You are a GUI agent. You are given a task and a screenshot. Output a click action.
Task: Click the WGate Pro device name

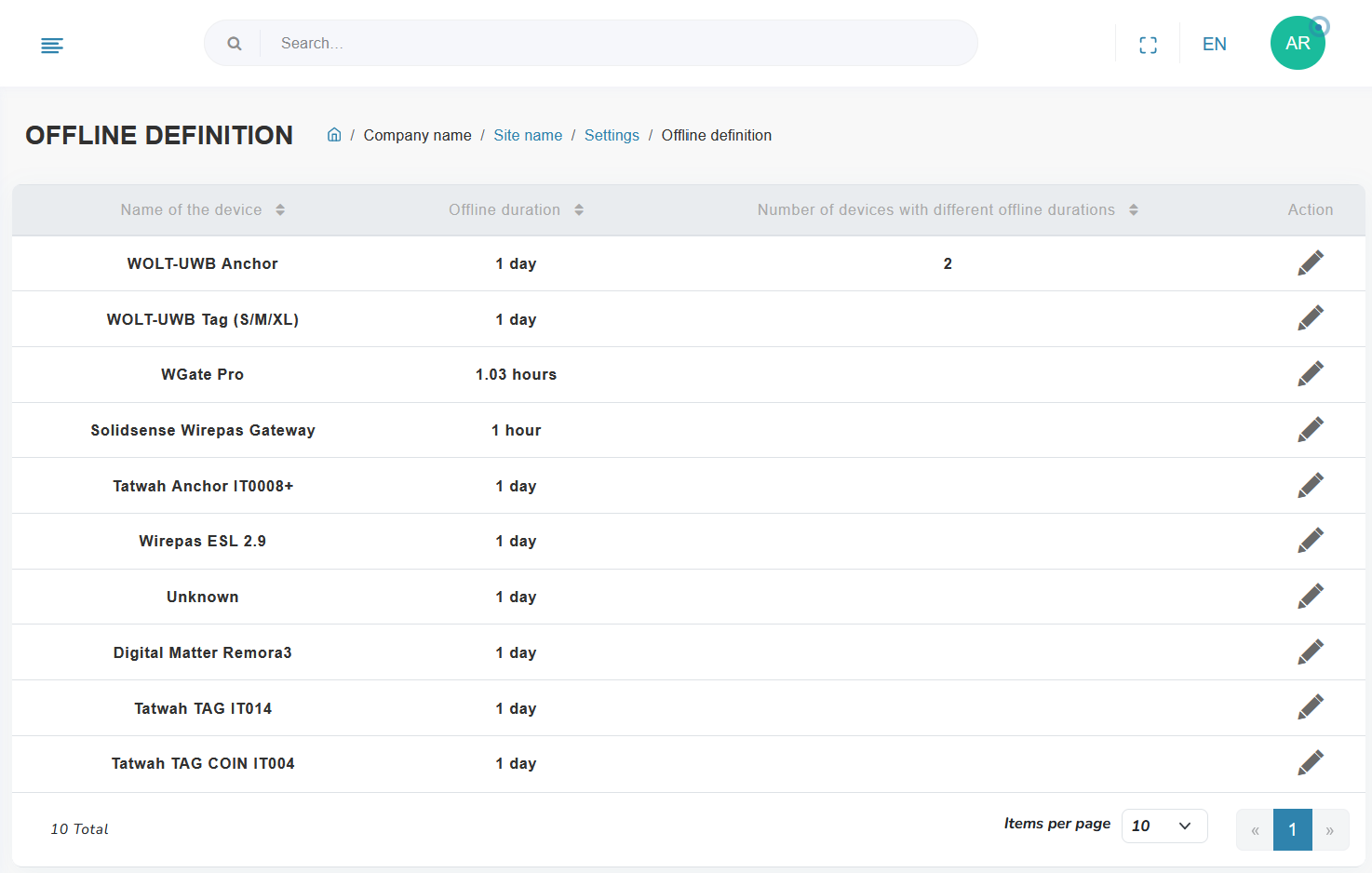[x=203, y=374]
